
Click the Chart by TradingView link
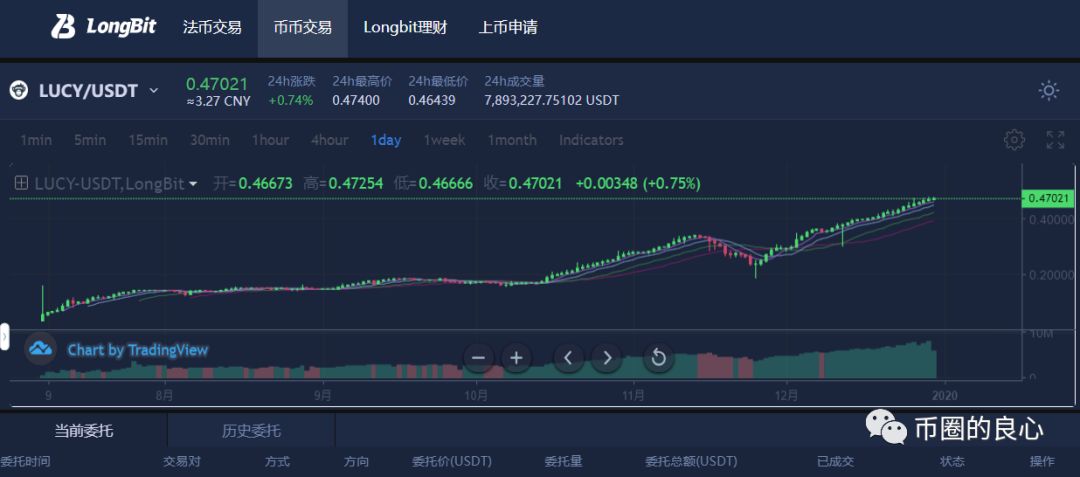138,350
